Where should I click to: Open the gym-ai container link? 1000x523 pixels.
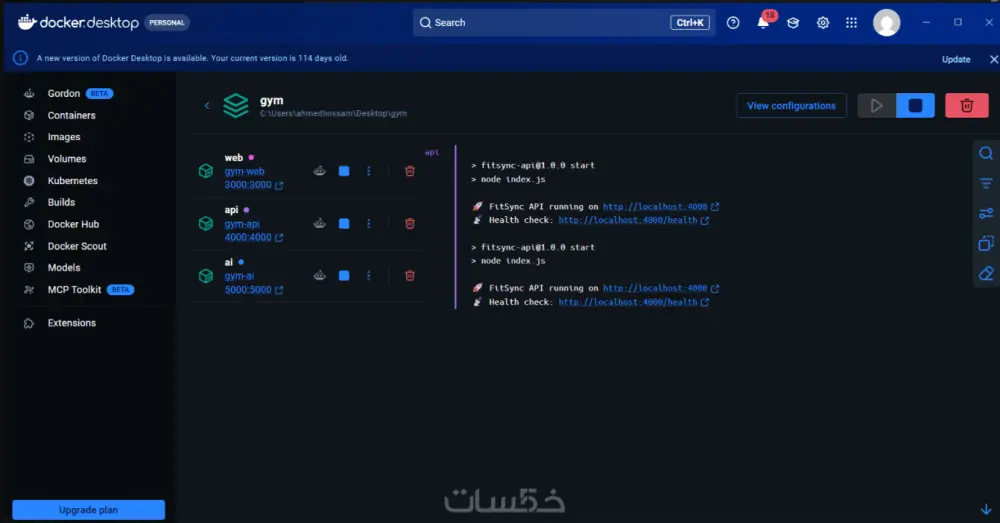coord(239,276)
